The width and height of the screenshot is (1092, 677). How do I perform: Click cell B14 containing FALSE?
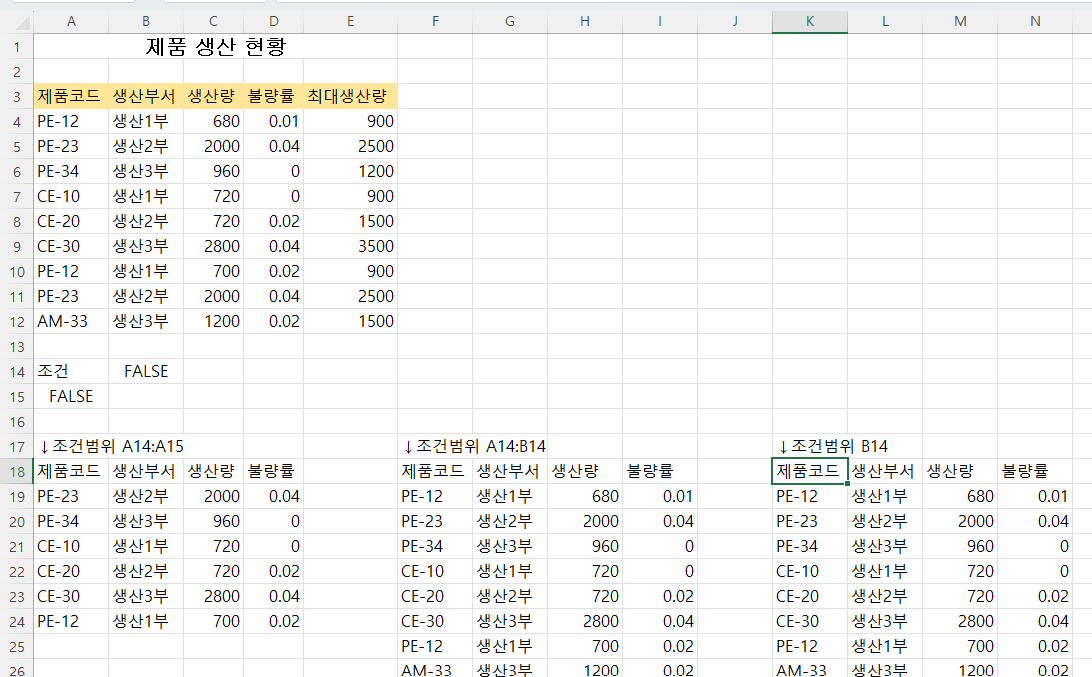(x=146, y=371)
